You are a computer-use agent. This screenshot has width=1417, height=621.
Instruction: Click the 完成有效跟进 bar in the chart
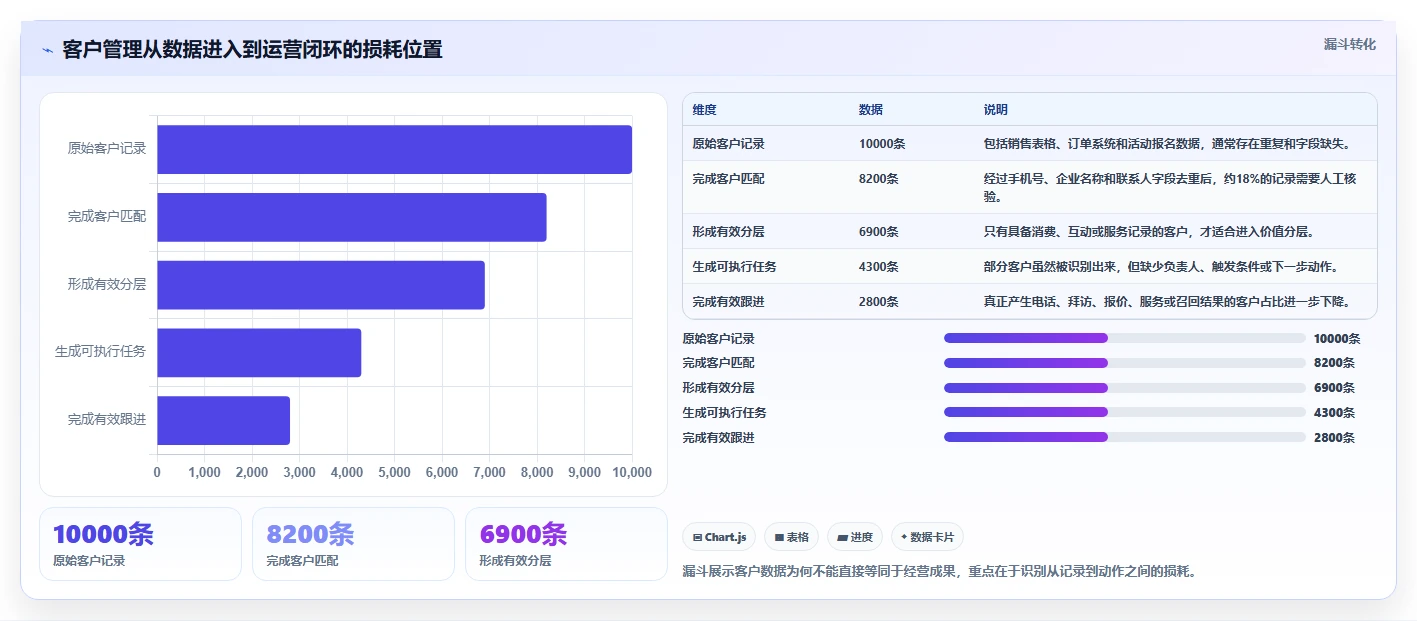tap(223, 420)
